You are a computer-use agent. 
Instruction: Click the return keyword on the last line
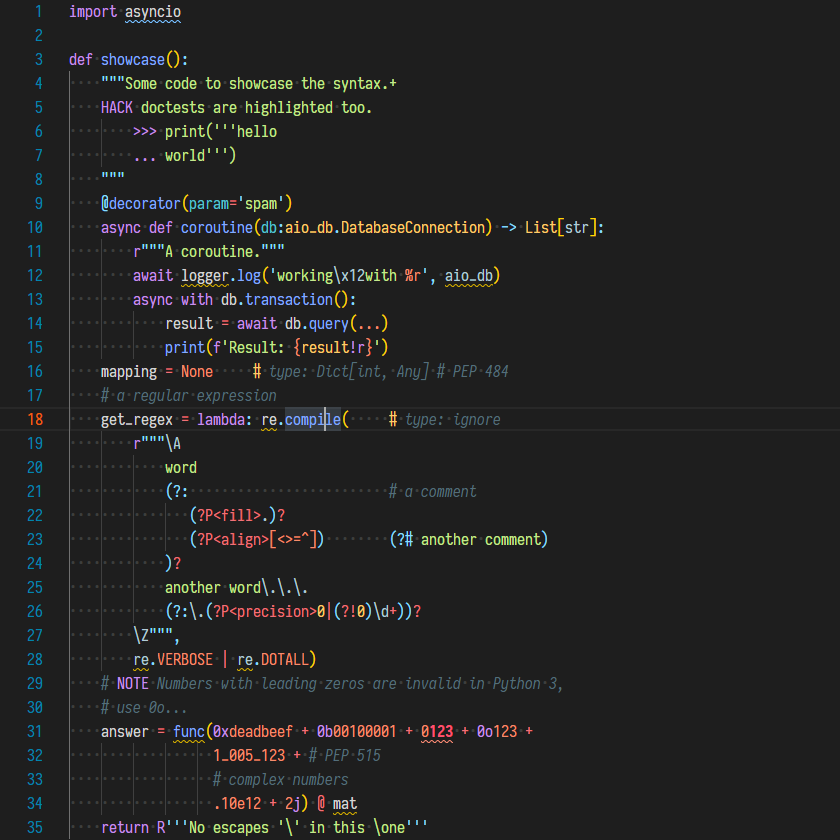124,827
